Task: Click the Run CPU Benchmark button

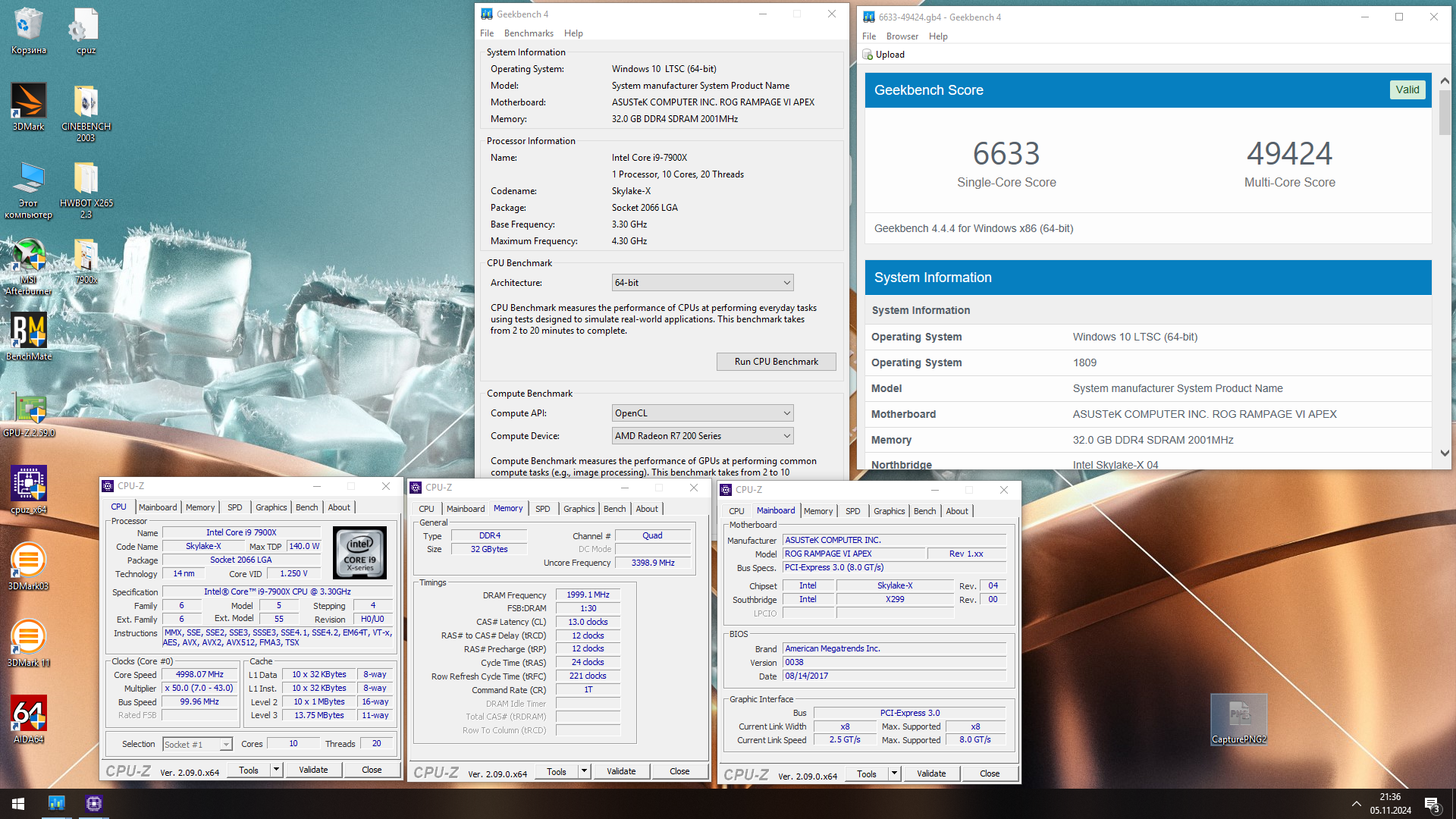Action: tap(776, 362)
